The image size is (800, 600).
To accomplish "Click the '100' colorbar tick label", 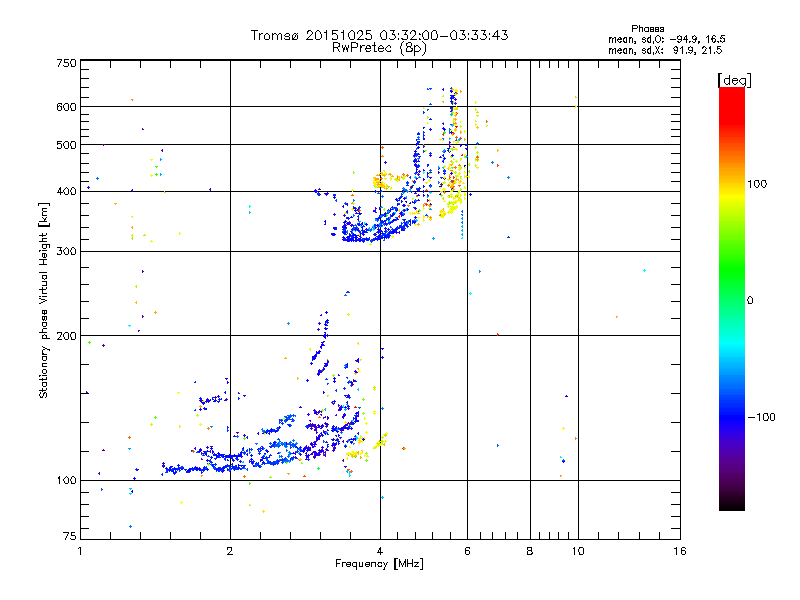I will (x=757, y=184).
